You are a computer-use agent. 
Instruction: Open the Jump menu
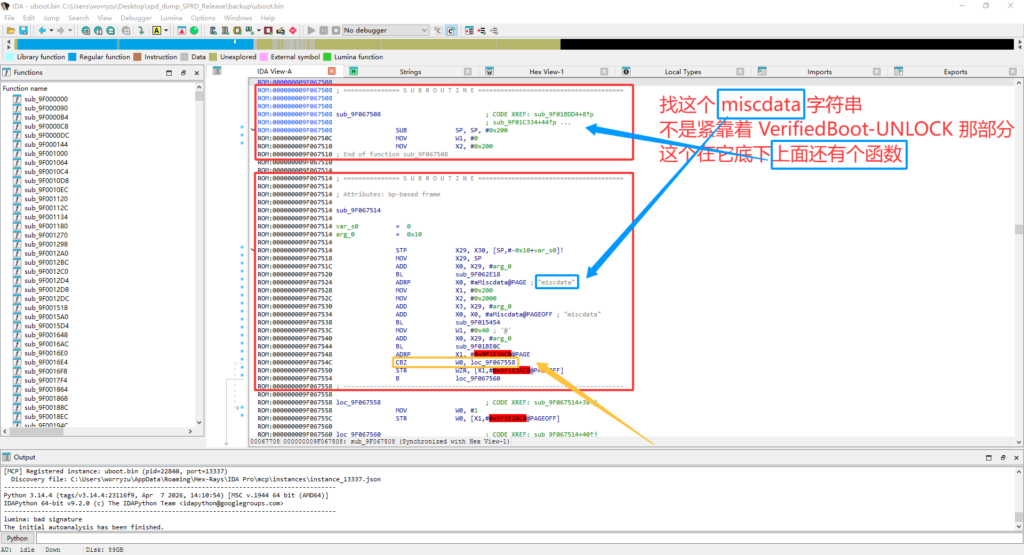51,18
